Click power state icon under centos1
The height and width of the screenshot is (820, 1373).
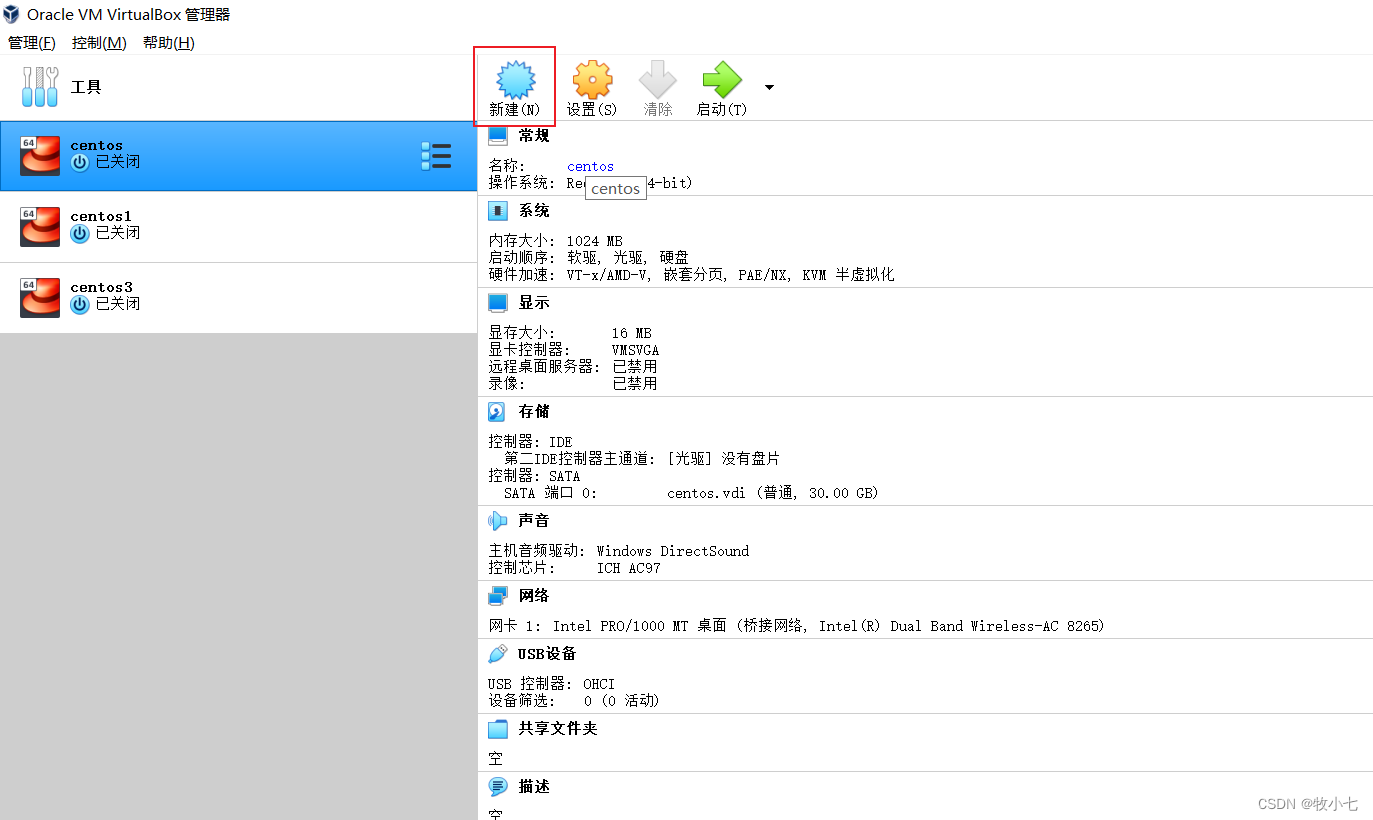click(x=80, y=233)
